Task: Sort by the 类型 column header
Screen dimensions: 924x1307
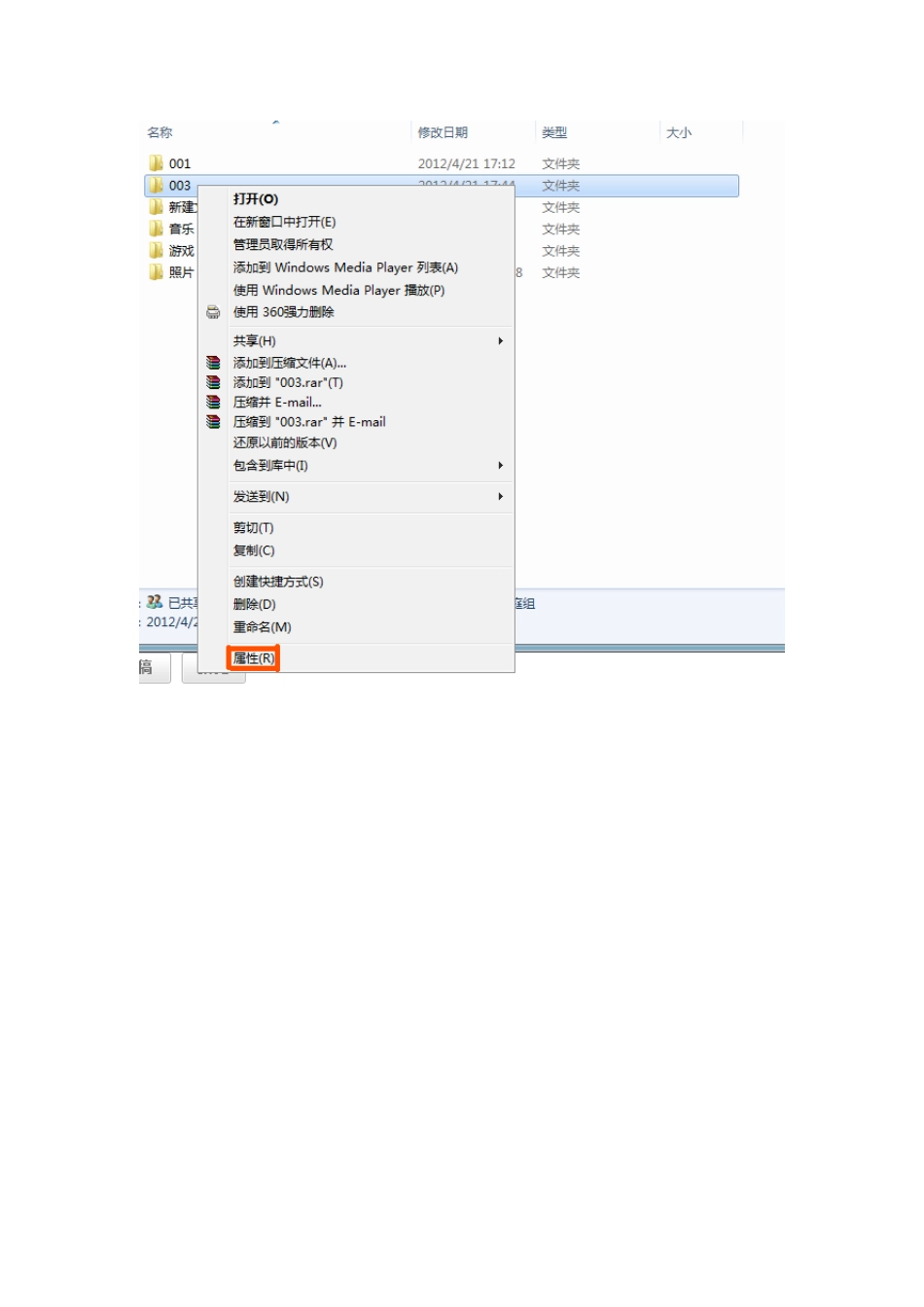Action: (554, 132)
